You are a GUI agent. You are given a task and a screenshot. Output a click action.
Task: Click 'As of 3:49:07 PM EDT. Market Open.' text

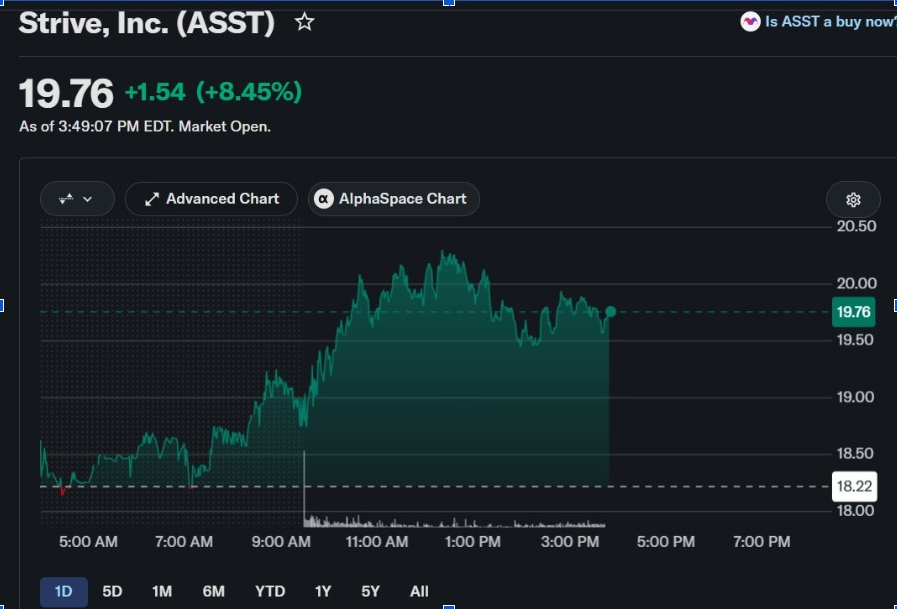coord(145,126)
